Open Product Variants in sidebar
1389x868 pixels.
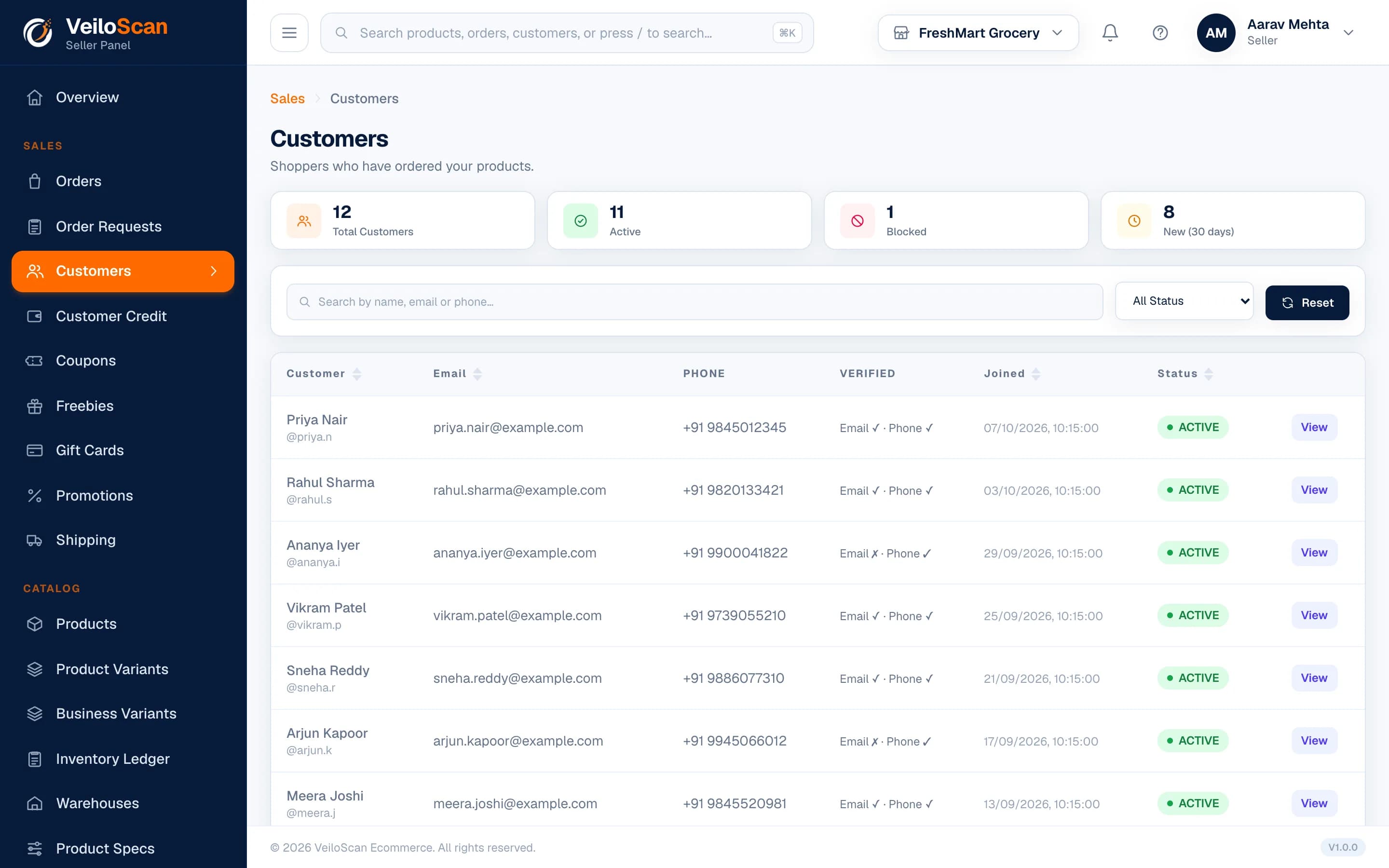[x=123, y=669]
